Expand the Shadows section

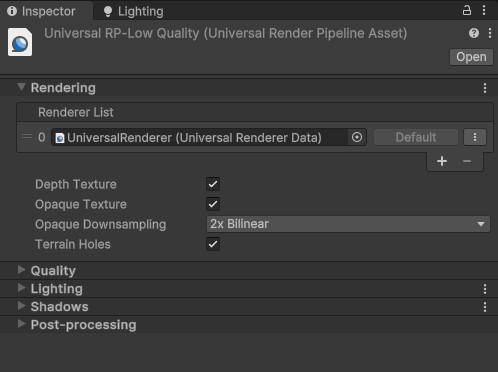[21, 306]
